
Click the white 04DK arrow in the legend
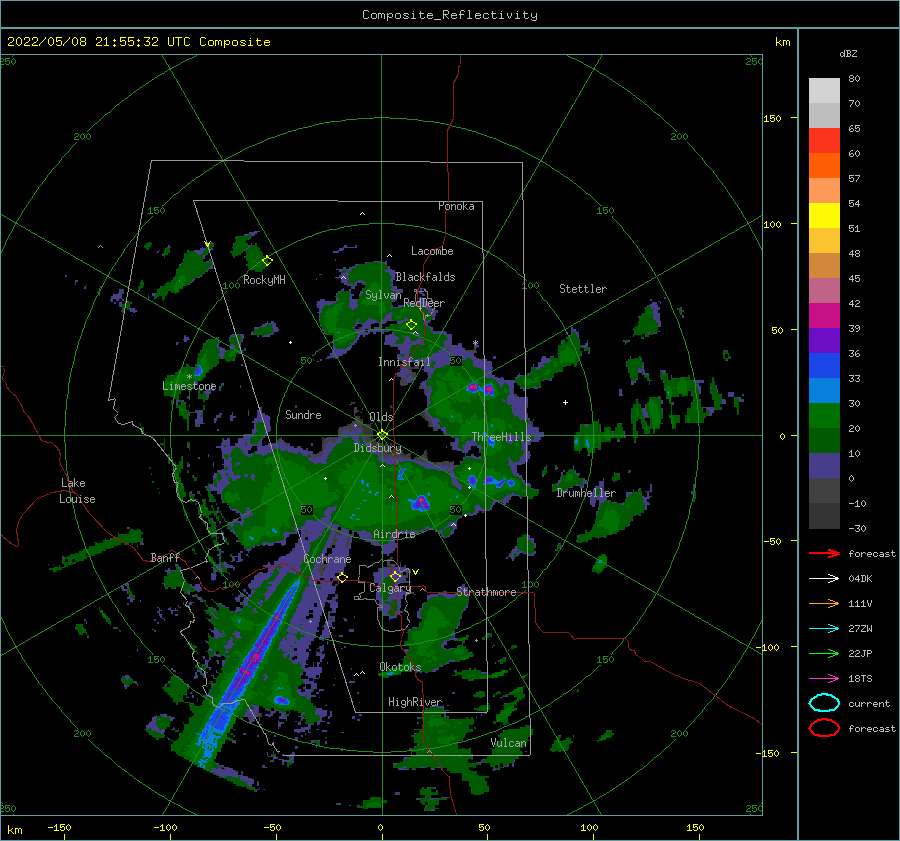[x=824, y=579]
